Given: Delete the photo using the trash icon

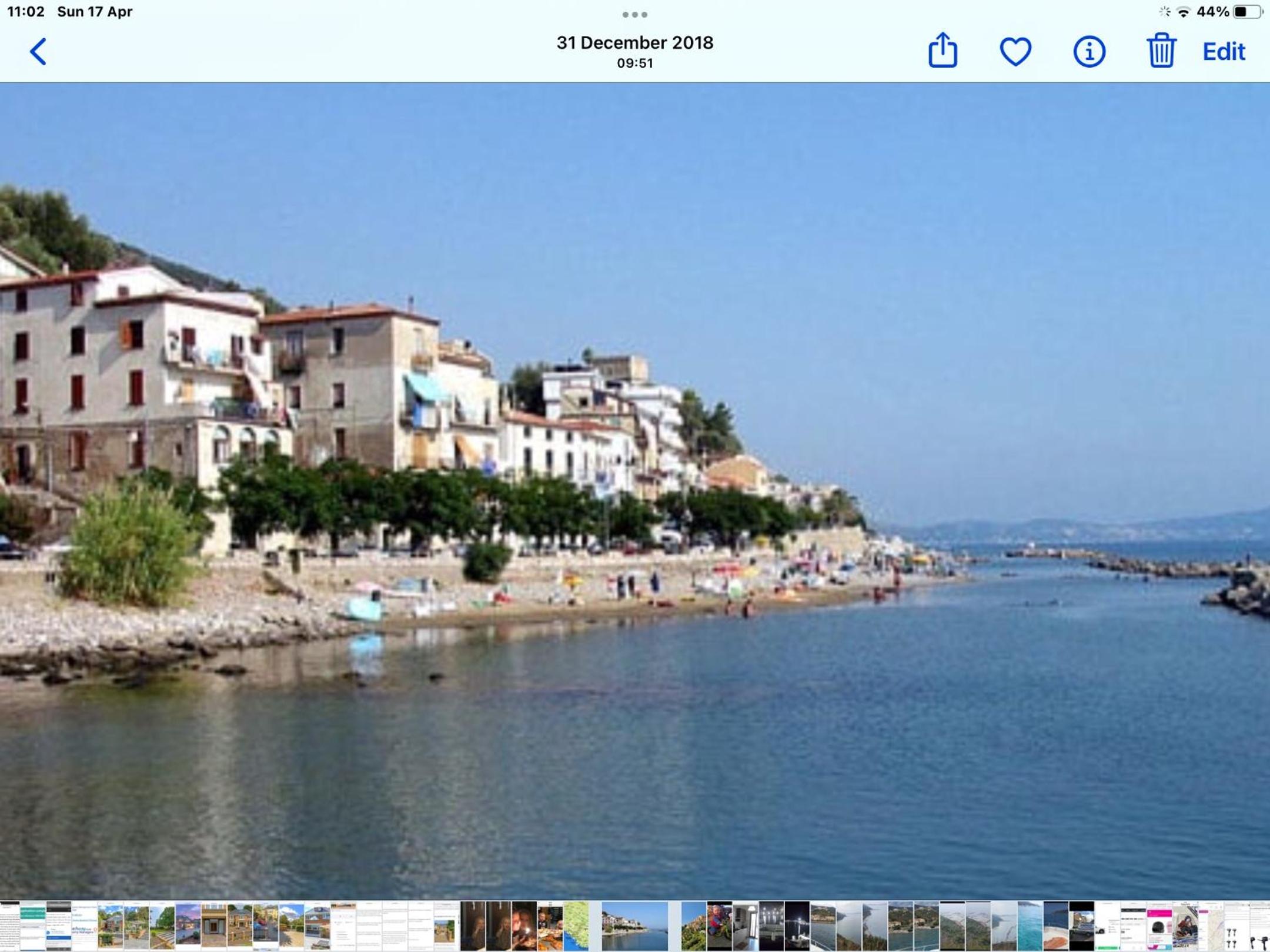Looking at the screenshot, I should [1161, 51].
